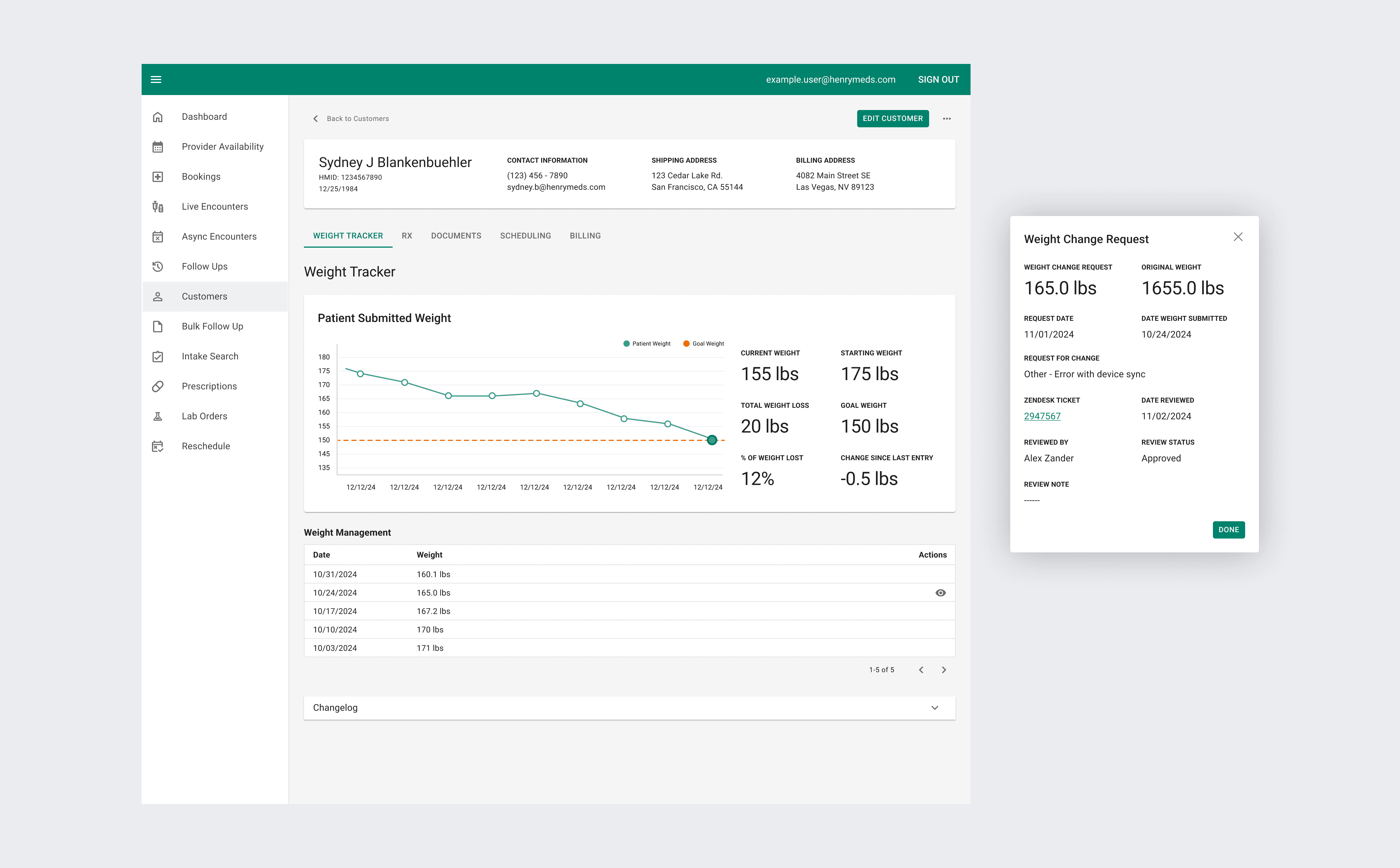Viewport: 1400px width, 868px height.
Task: Click the Reschedule calendar icon
Action: tap(158, 446)
